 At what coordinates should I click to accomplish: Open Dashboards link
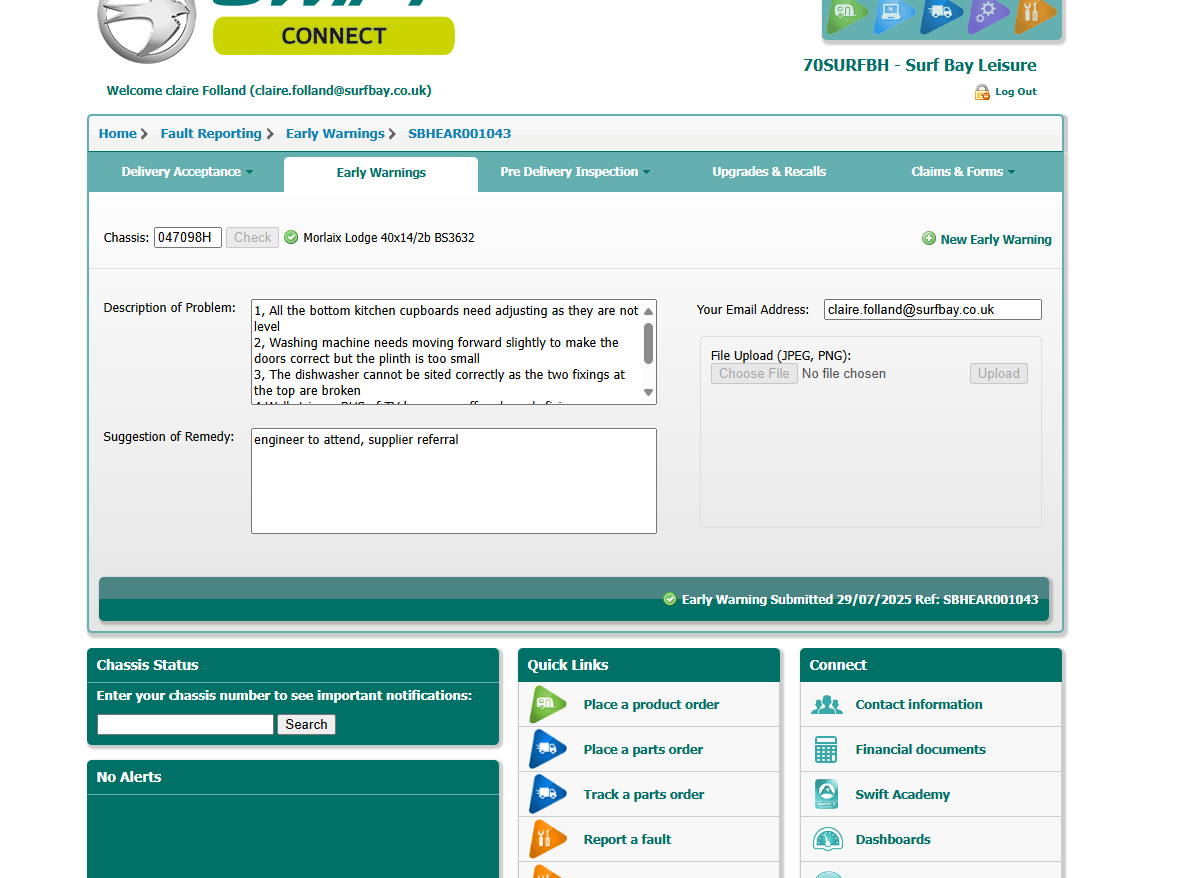[x=893, y=839]
